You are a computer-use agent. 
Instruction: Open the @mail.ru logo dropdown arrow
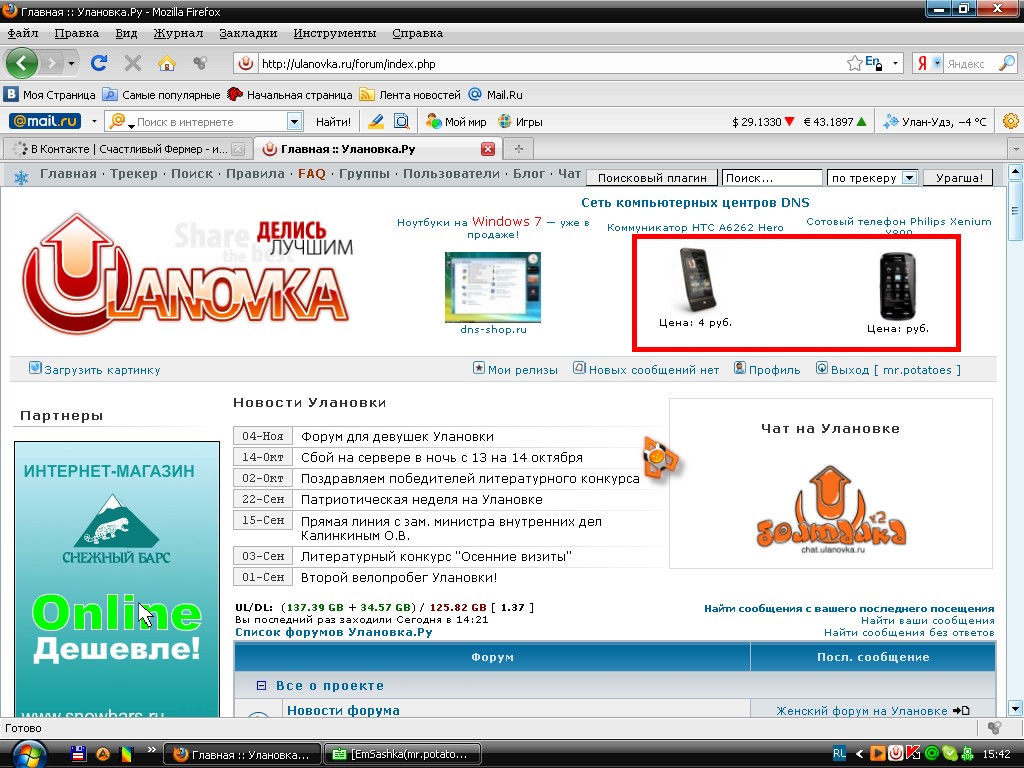tap(94, 121)
